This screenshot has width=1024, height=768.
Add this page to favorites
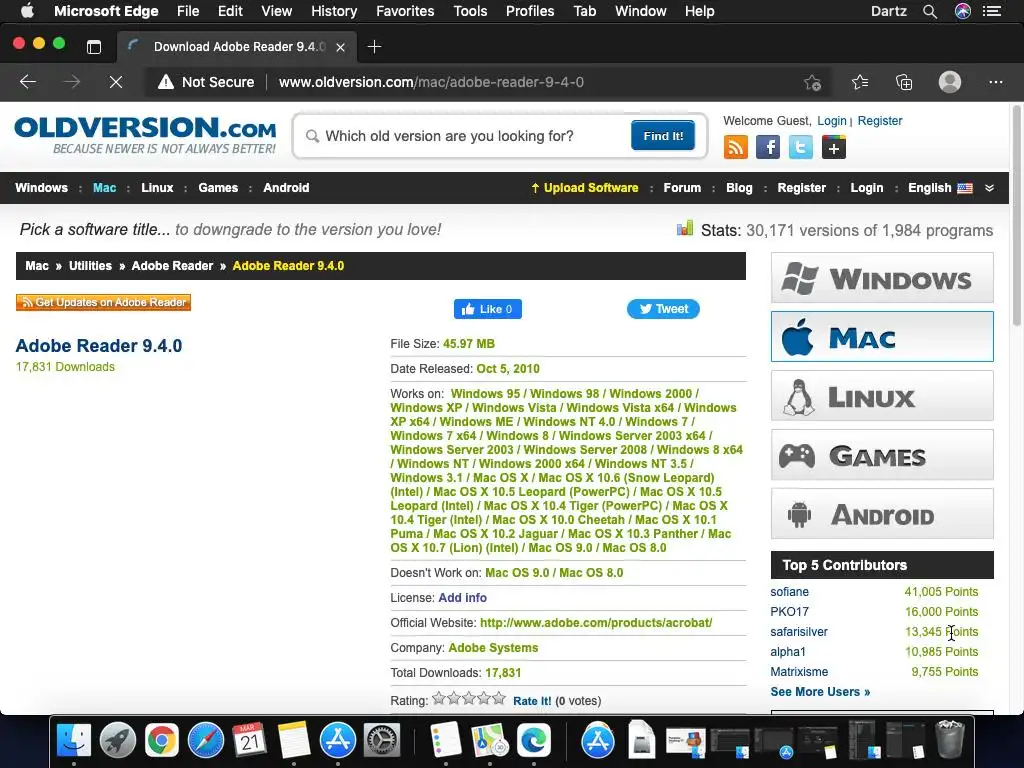point(812,82)
